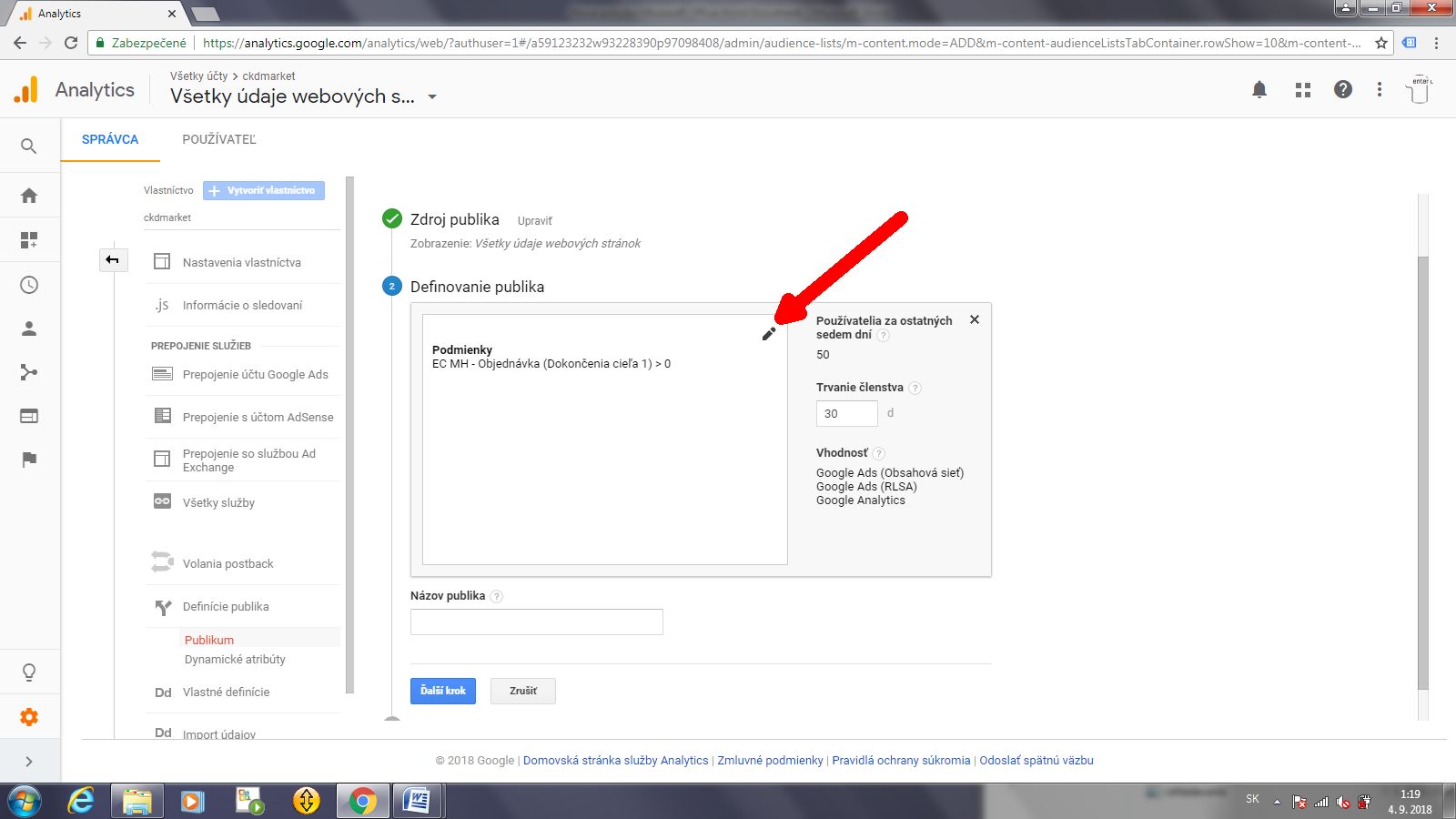Open Chrome three-dot menu
The image size is (1456, 819).
1436,43
